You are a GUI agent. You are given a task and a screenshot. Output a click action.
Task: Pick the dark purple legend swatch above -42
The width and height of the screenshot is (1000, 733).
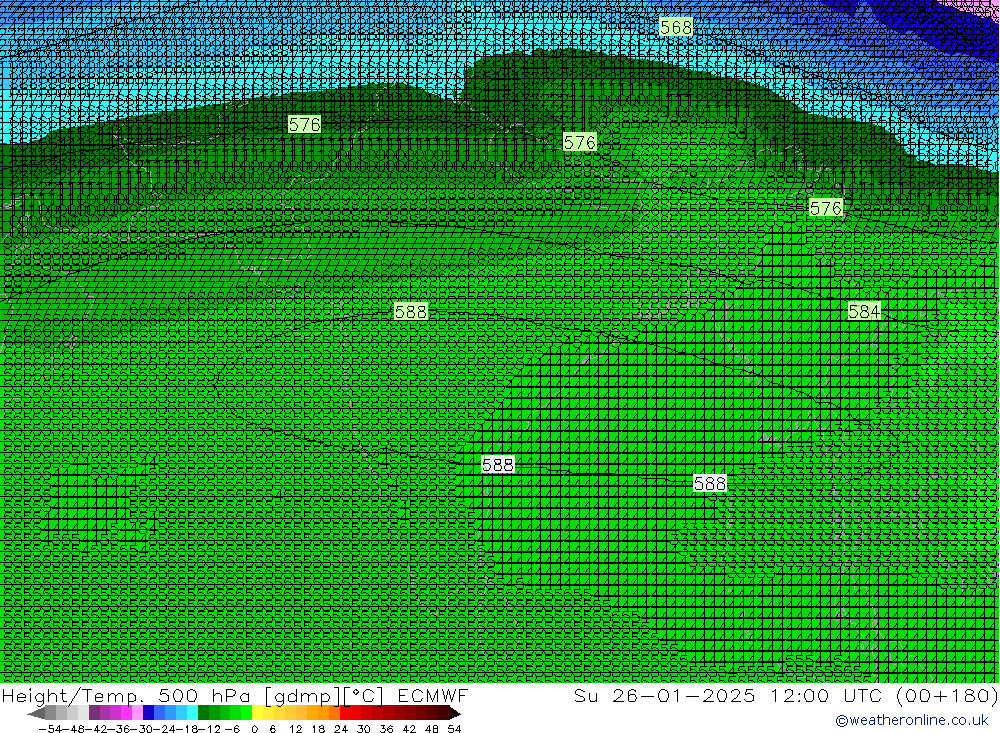[x=94, y=714]
